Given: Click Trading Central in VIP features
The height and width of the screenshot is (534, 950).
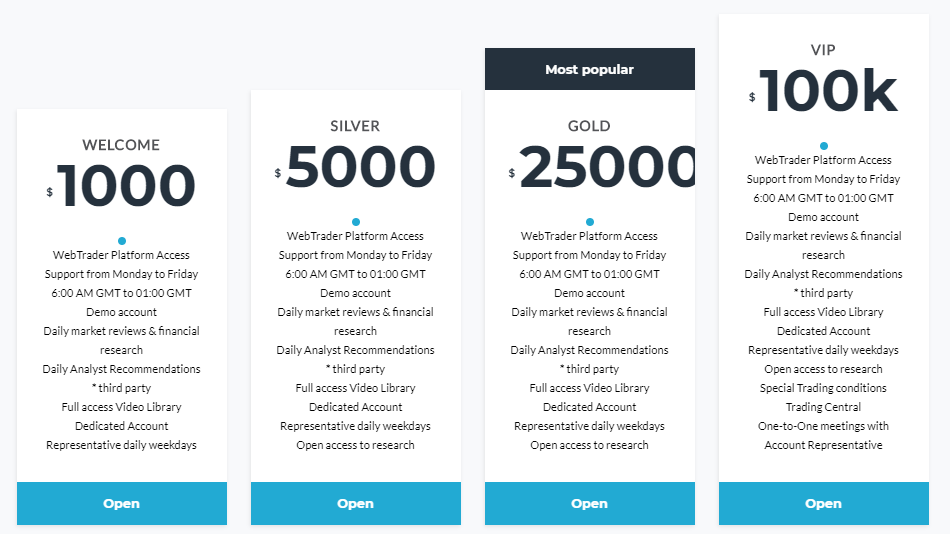Looking at the screenshot, I should click(x=823, y=407).
